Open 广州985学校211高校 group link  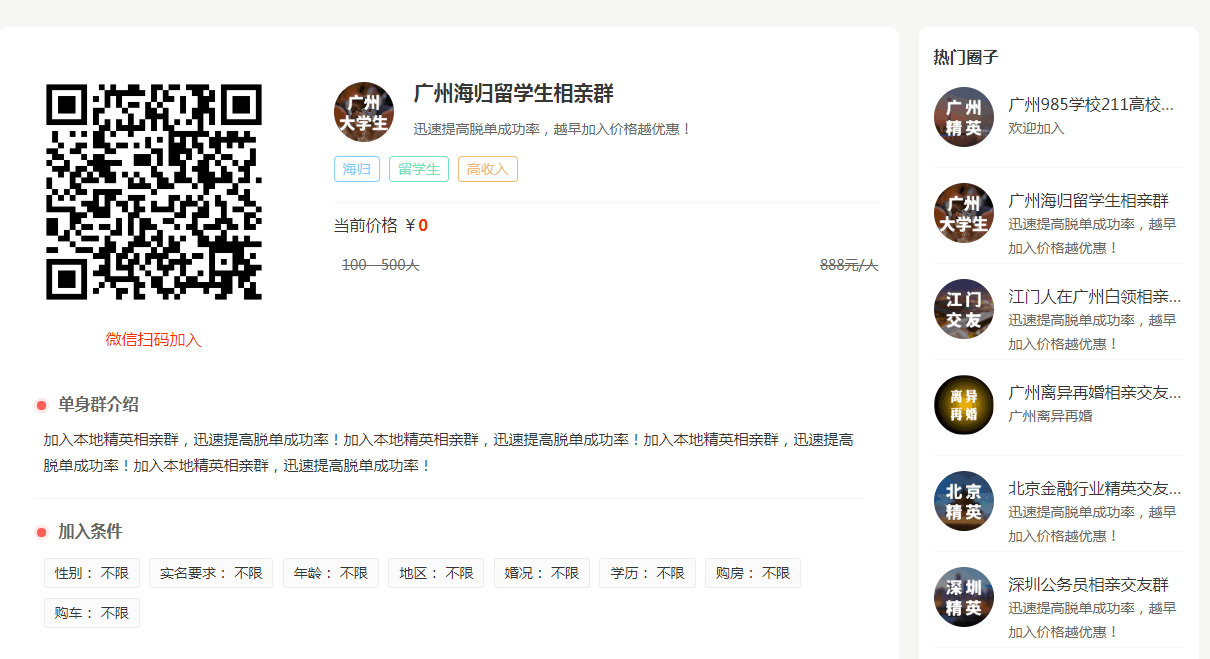(1091, 105)
